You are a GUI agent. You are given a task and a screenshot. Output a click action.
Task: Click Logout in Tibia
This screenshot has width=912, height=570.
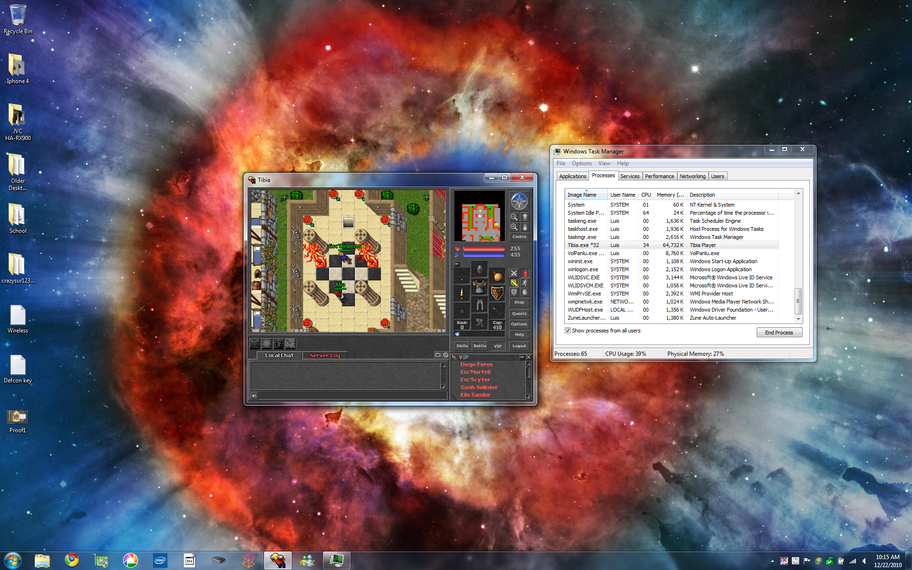pos(519,346)
